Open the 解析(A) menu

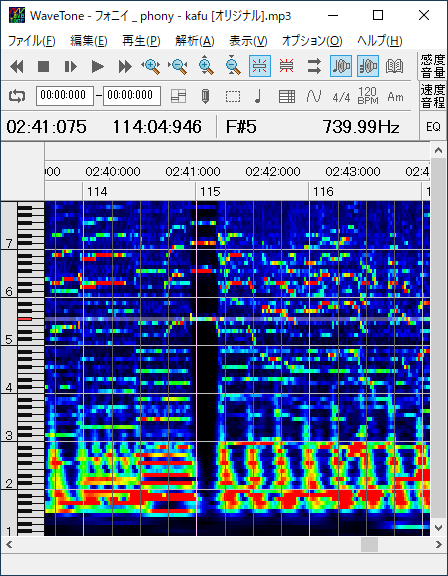click(x=195, y=41)
